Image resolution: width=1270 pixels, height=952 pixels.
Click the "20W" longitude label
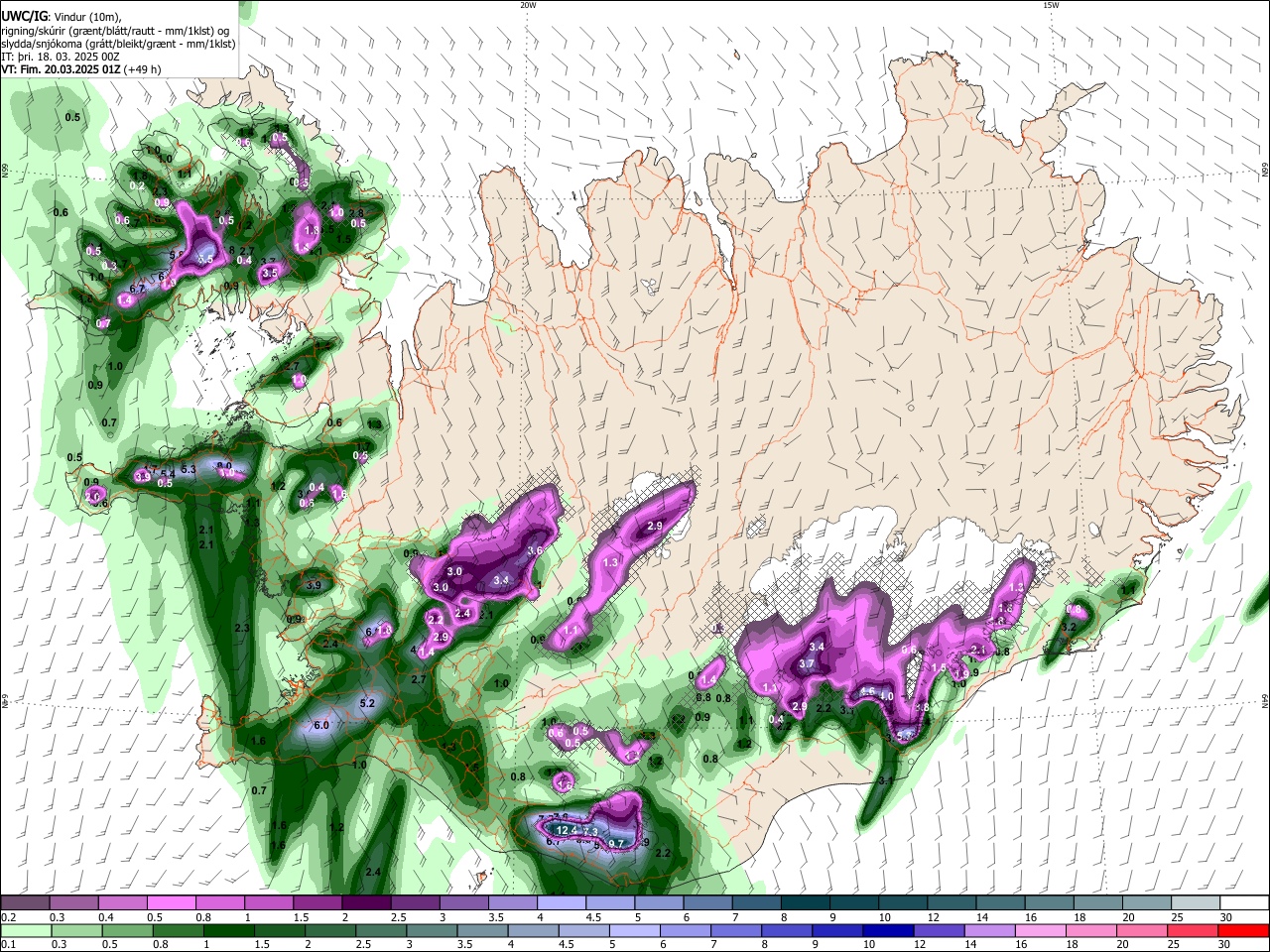click(x=528, y=5)
